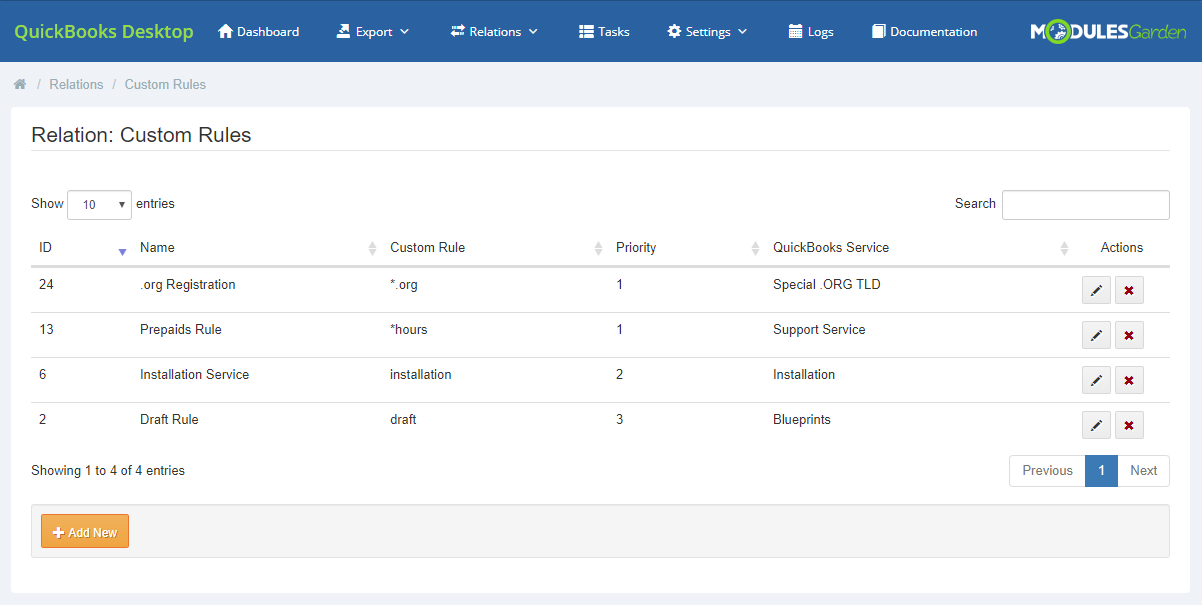Sort table by QuickBooks Service column
Image resolution: width=1202 pixels, height=605 pixels.
919,248
